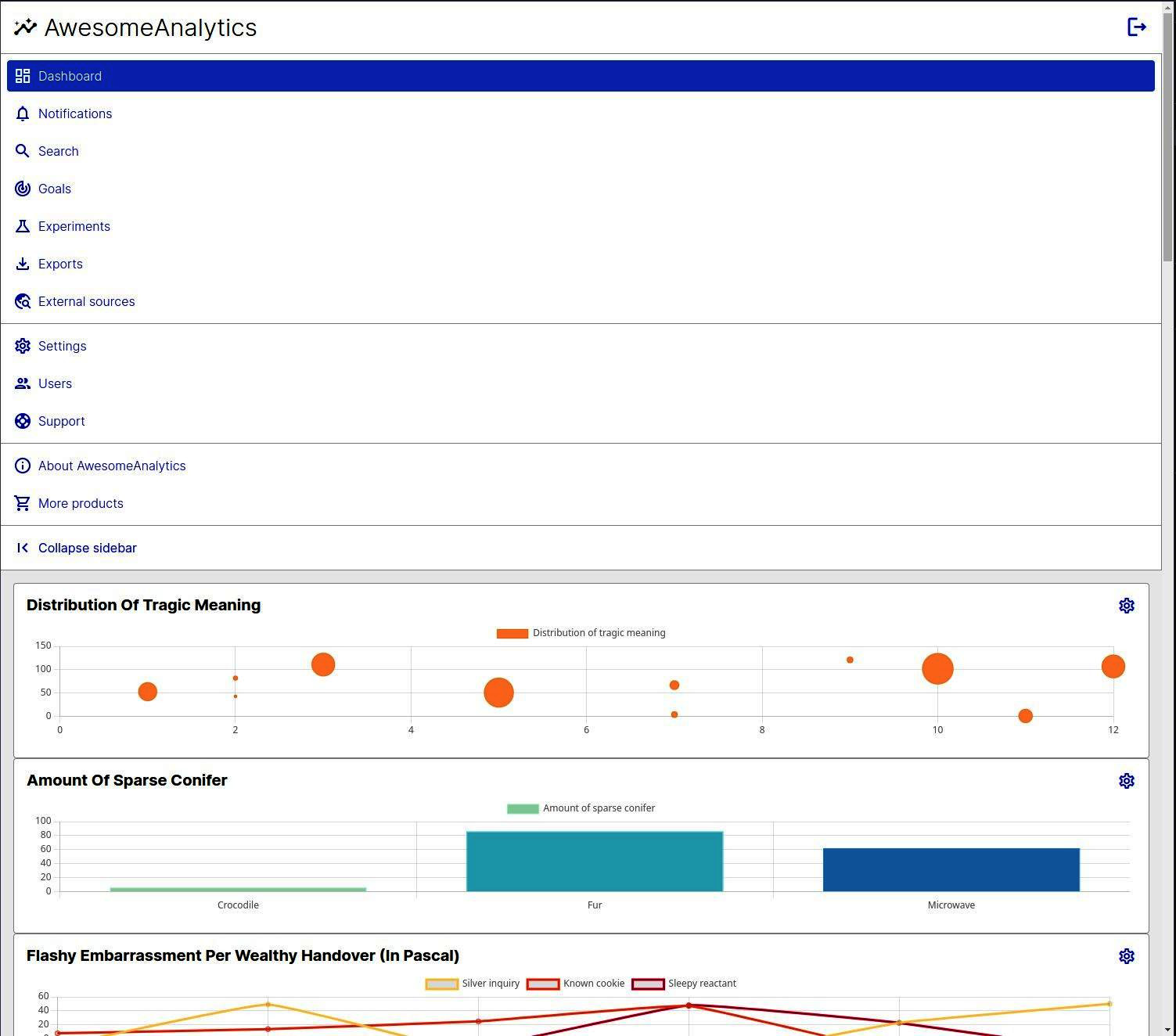Click the vertical scrollbar on the right
This screenshot has width=1176, height=1036.
(x=1169, y=117)
